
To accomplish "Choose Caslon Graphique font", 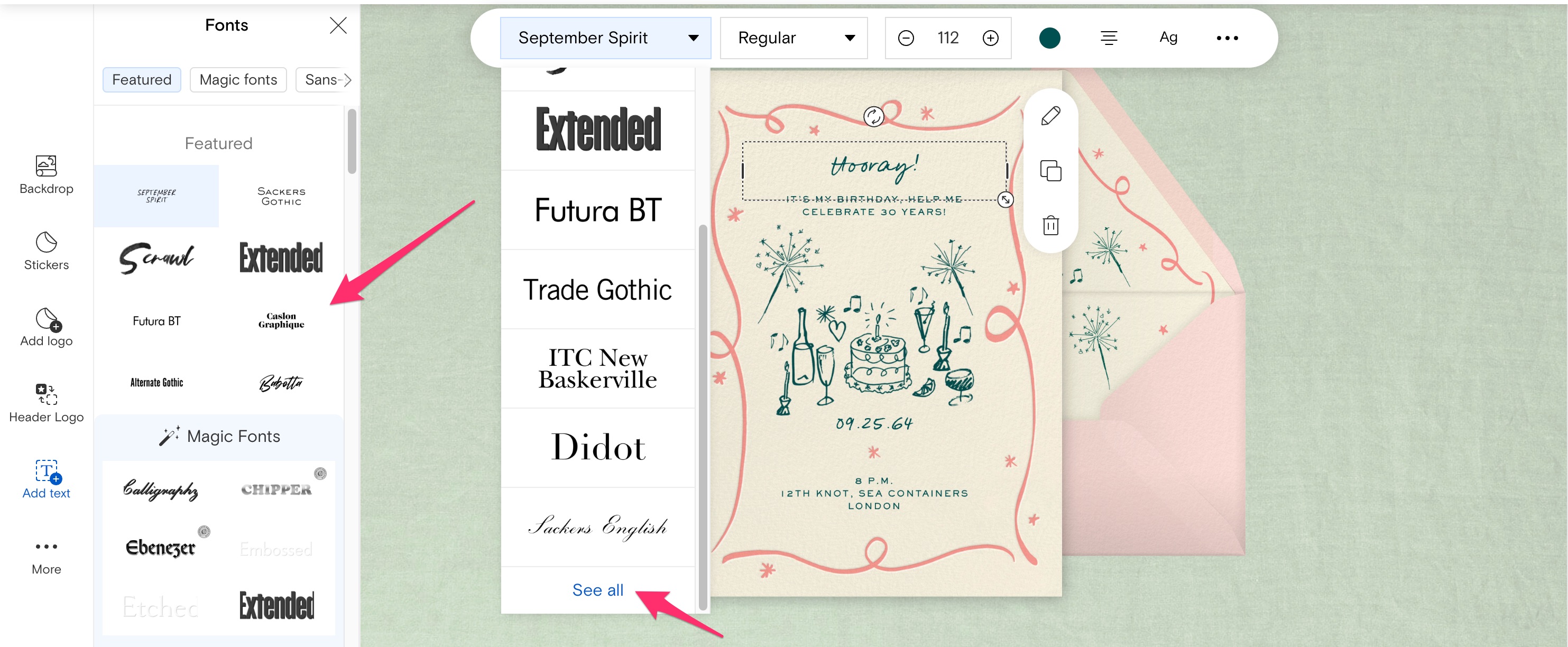I will coord(281,321).
